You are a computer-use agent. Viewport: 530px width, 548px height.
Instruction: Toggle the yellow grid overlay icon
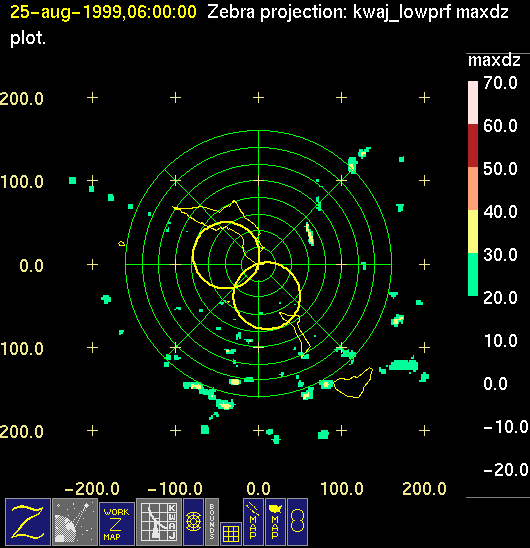tap(231, 534)
